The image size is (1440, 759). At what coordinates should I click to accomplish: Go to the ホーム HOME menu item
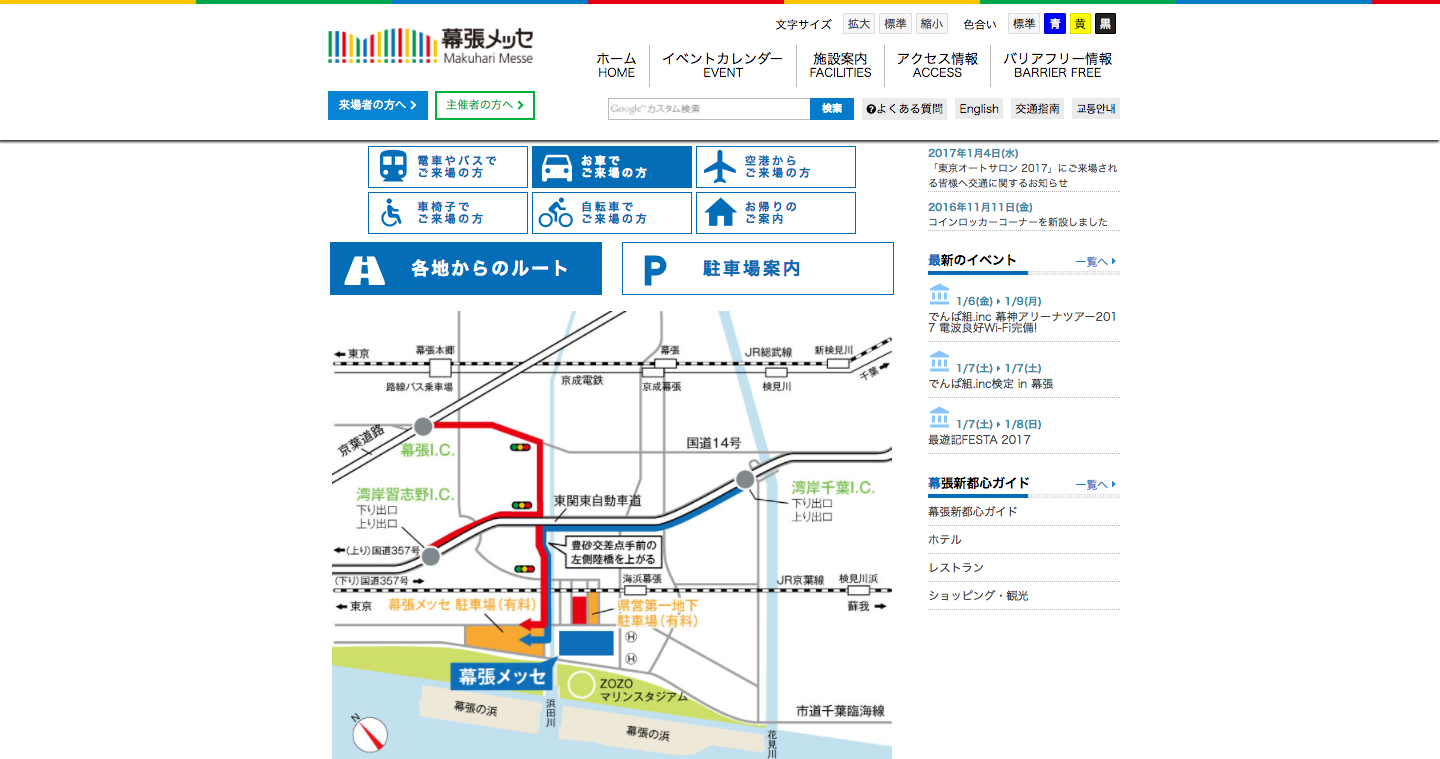(617, 67)
